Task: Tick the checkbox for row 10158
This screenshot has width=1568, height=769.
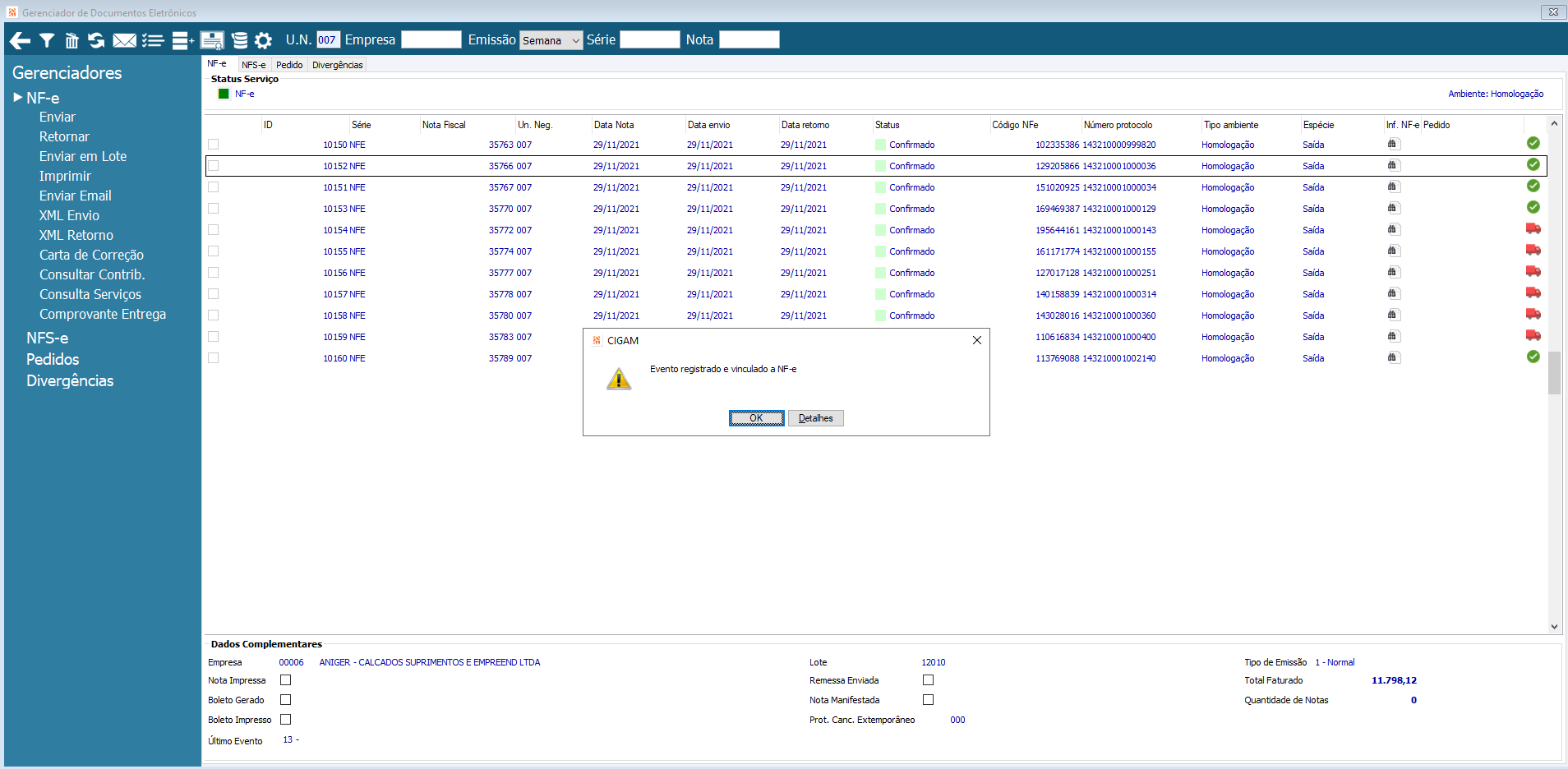Action: (214, 315)
